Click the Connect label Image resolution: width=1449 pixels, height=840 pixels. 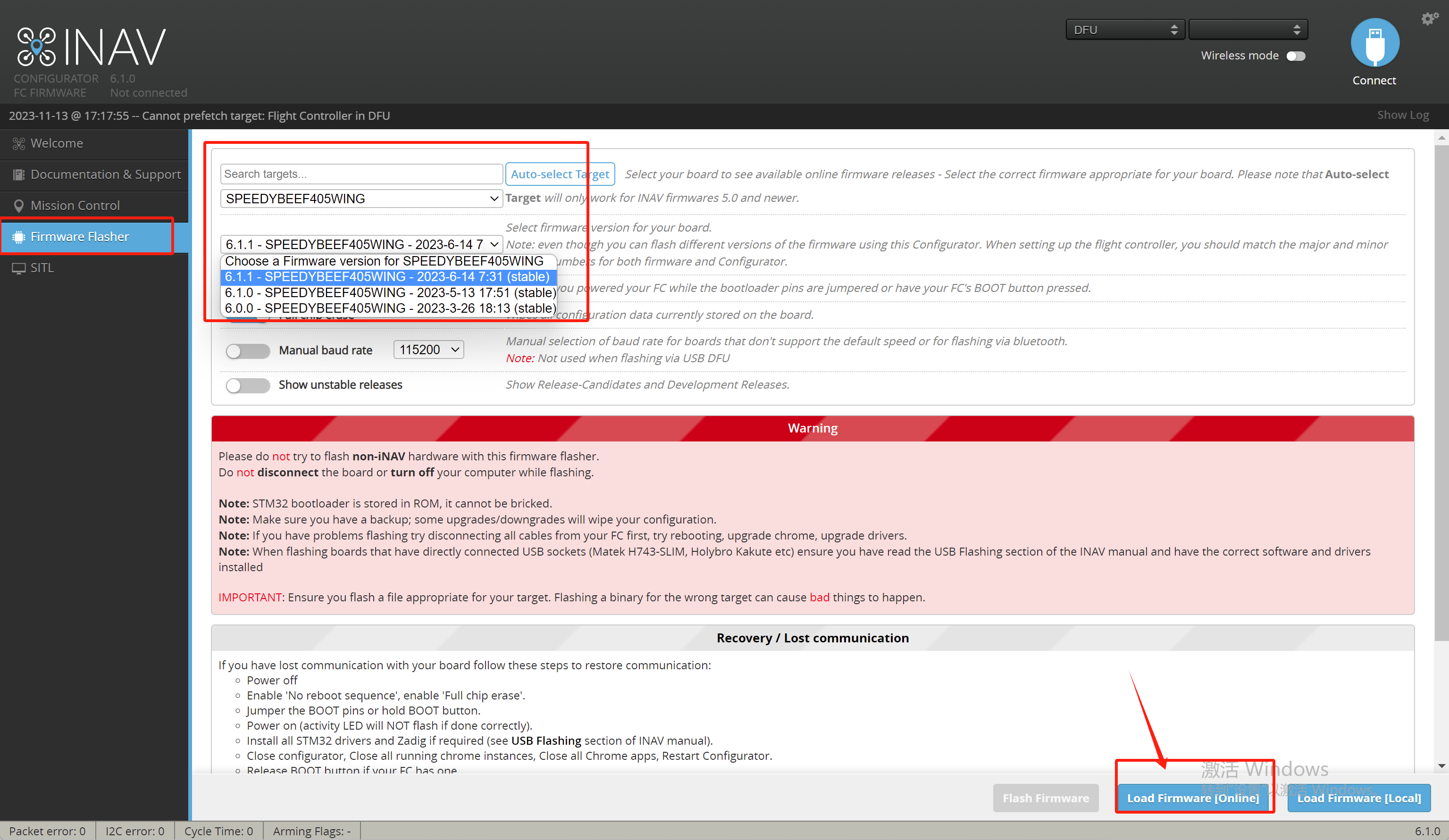[1374, 81]
